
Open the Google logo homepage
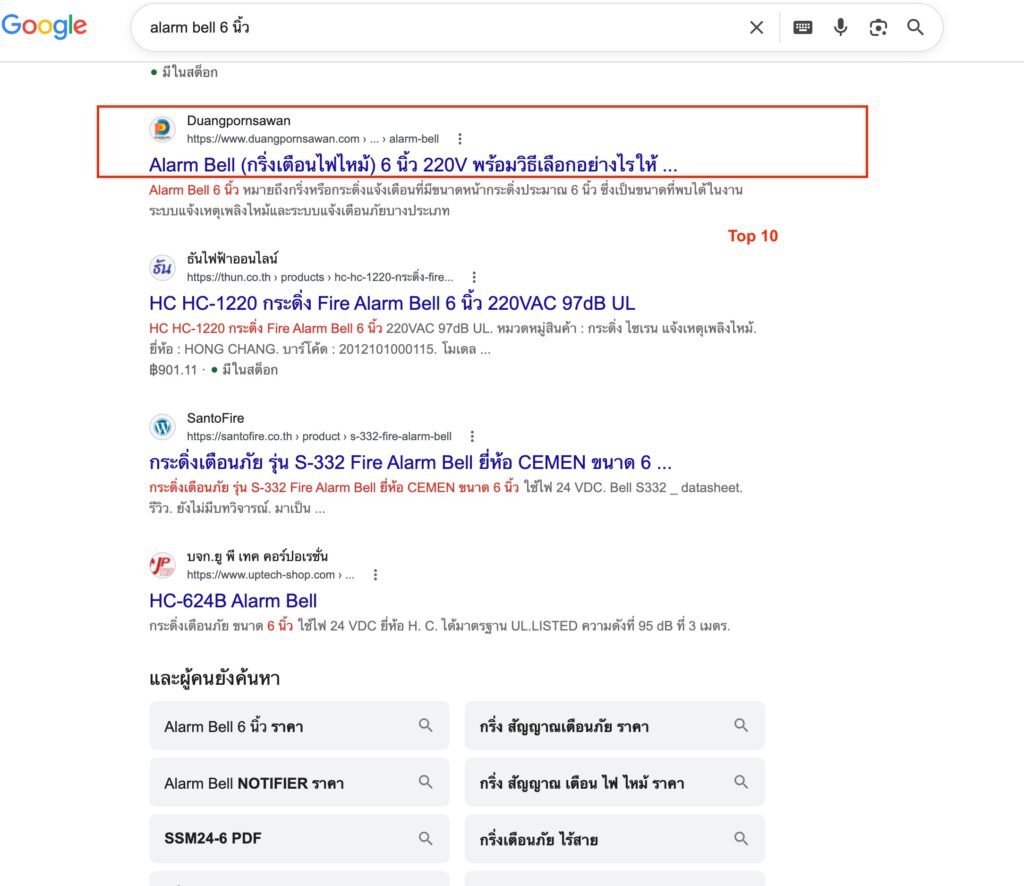44,26
